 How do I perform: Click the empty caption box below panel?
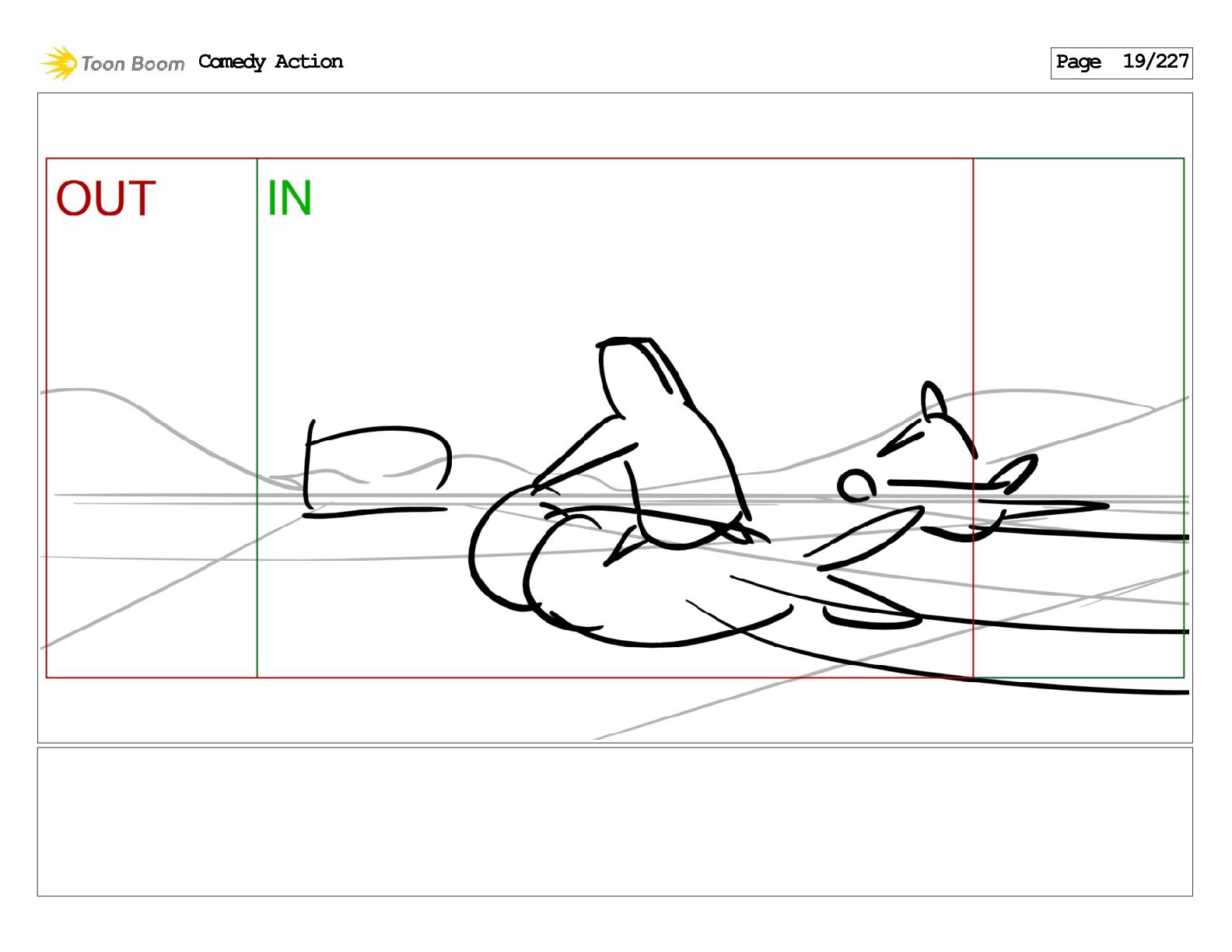pyautogui.click(x=614, y=822)
